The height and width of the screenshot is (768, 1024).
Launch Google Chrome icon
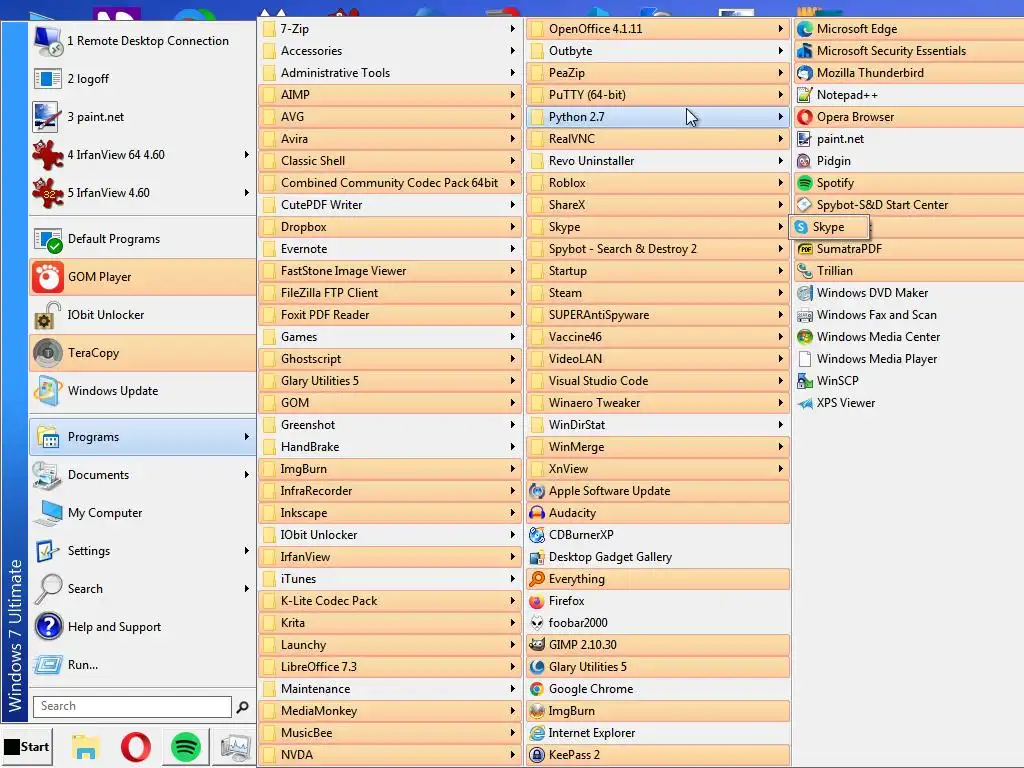click(x=537, y=689)
